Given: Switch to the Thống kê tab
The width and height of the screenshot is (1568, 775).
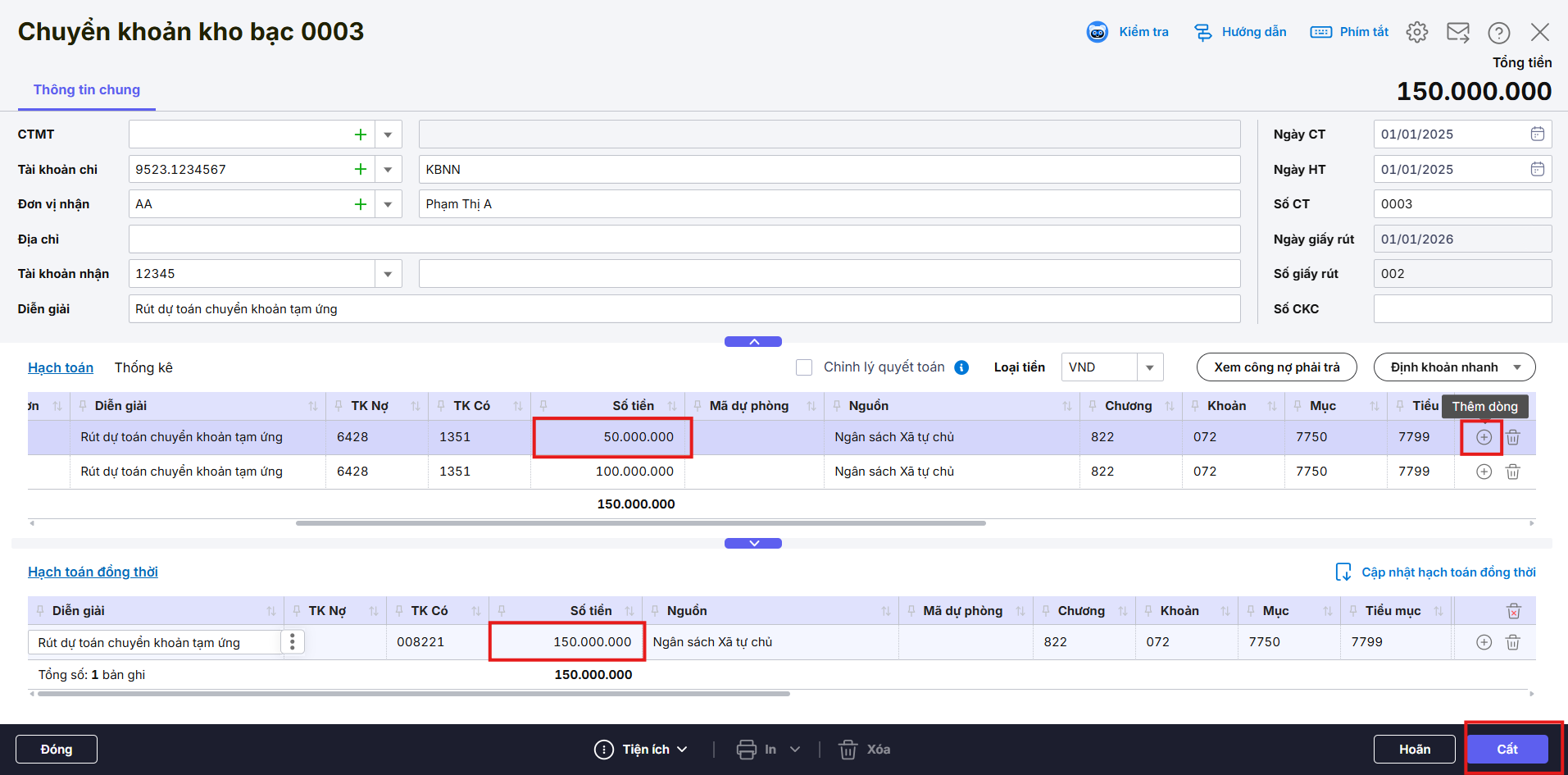Looking at the screenshot, I should point(143,367).
